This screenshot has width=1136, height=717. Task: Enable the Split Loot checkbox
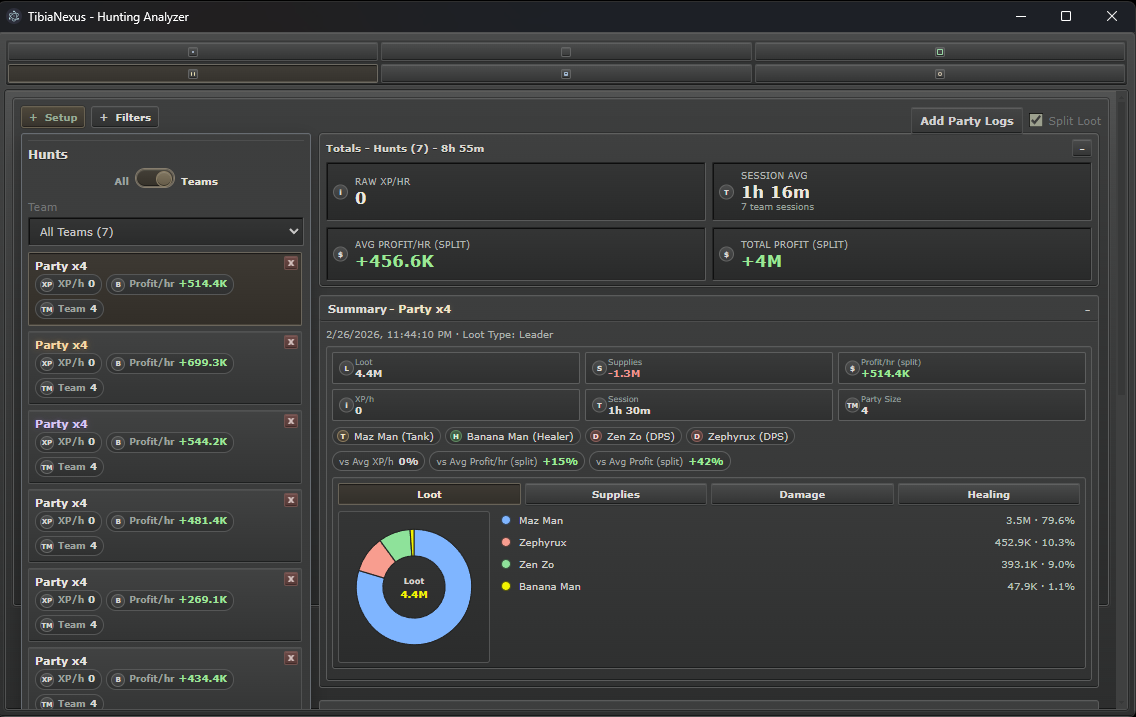pyautogui.click(x=1036, y=120)
